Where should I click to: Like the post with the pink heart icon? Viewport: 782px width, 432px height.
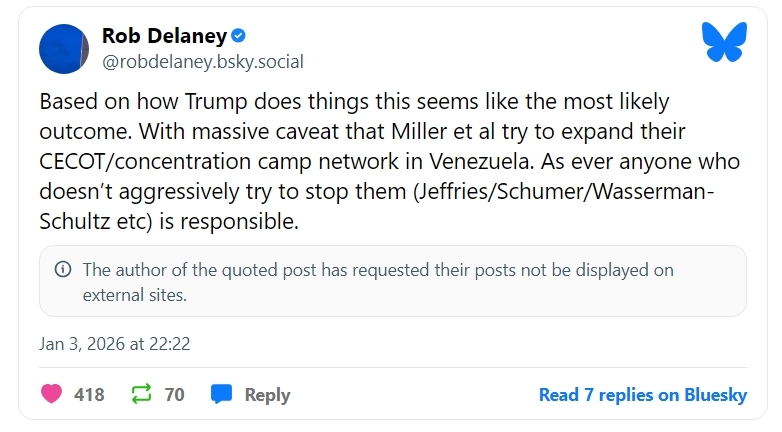[51, 394]
